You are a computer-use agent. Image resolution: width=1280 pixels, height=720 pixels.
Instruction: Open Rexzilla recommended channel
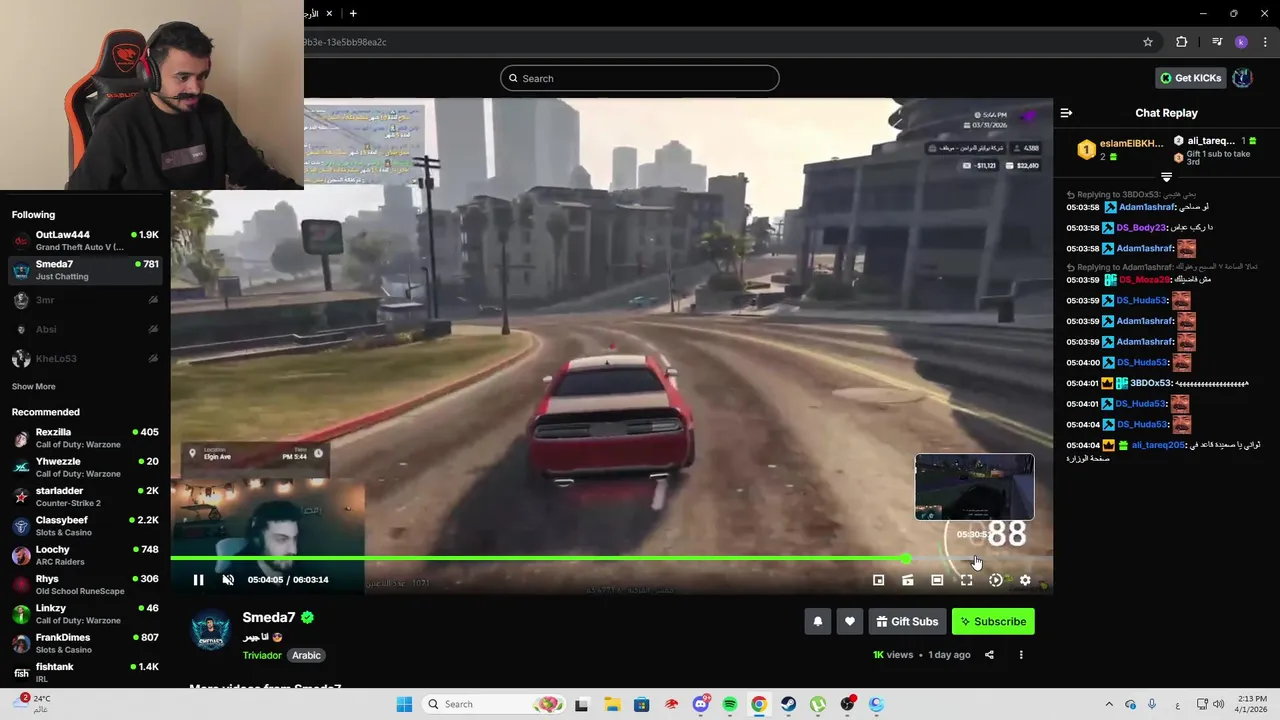(x=85, y=438)
